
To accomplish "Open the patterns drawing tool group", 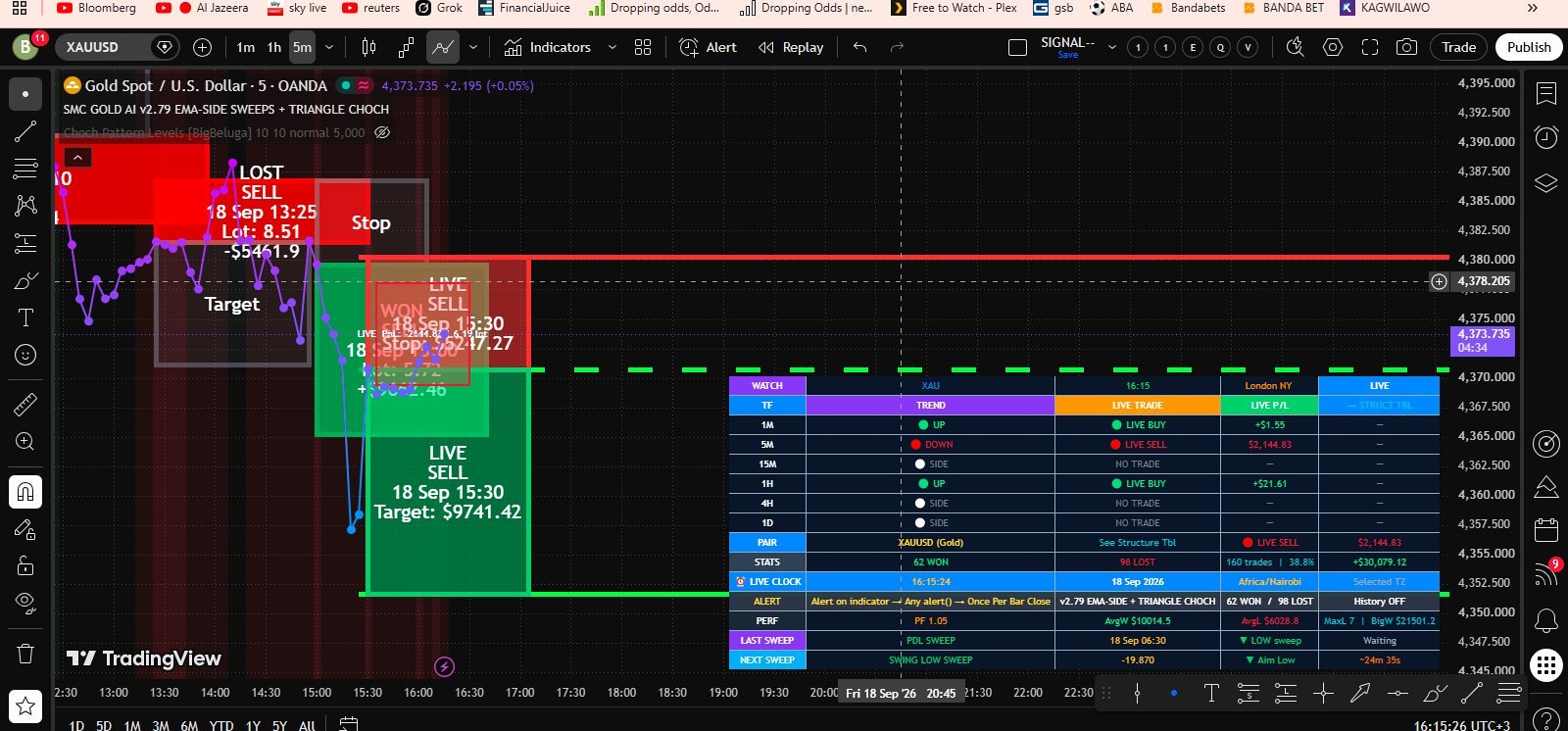I will 25,205.
